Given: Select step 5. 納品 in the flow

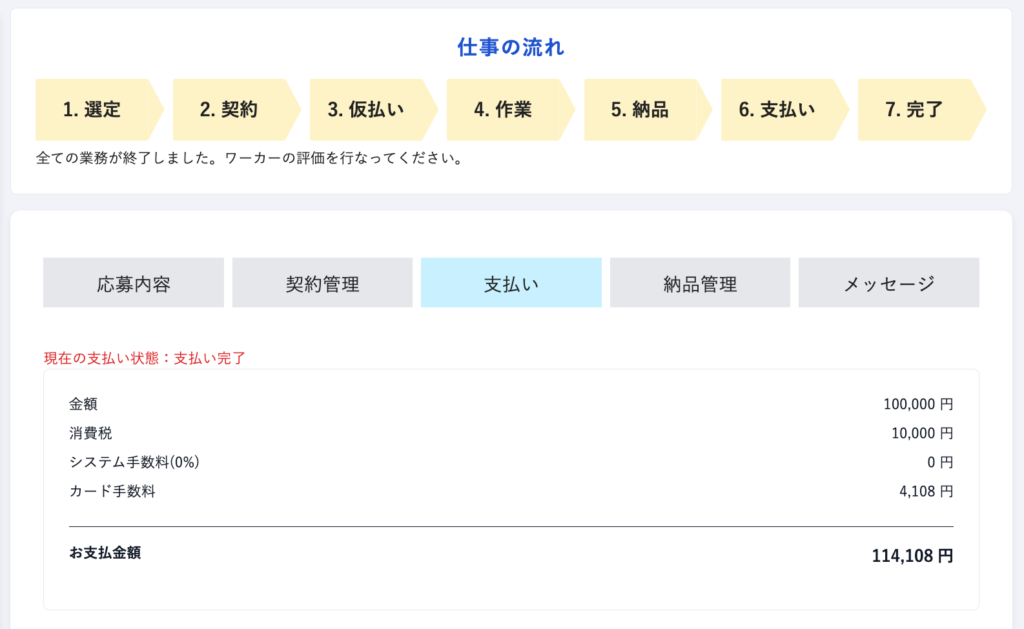Looking at the screenshot, I should coord(640,110).
